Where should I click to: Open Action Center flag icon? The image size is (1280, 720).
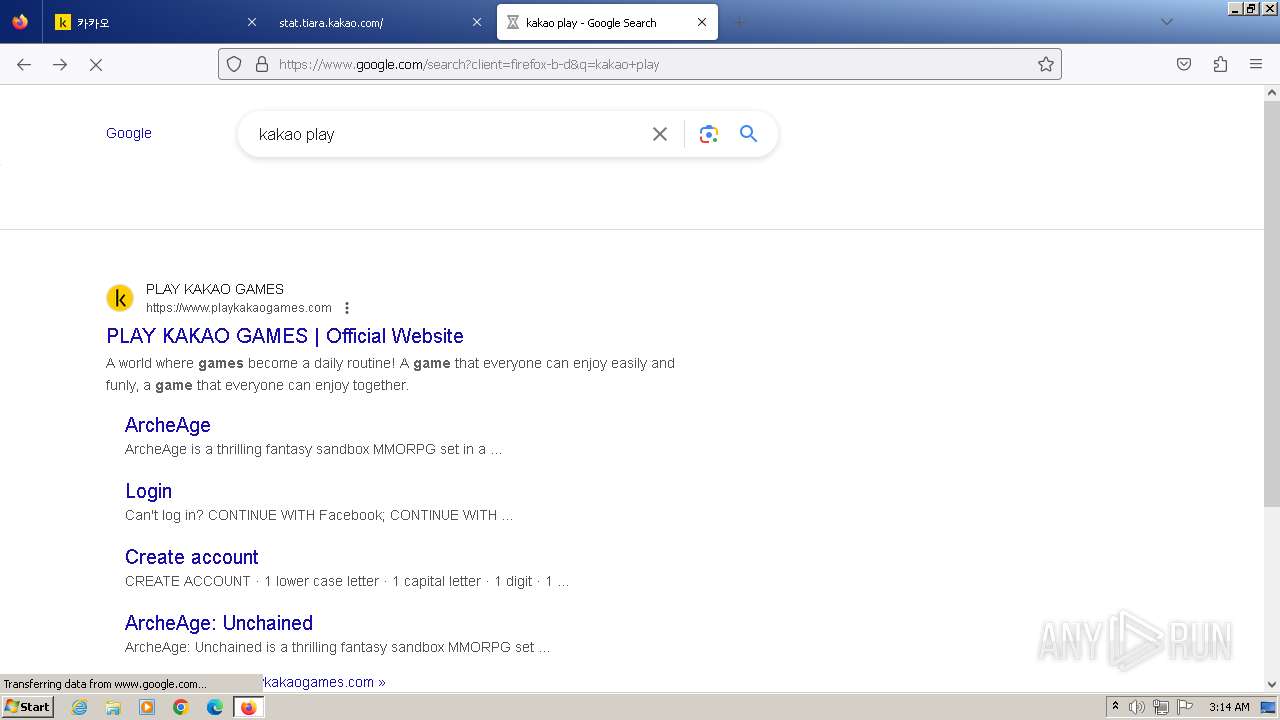point(1185,707)
